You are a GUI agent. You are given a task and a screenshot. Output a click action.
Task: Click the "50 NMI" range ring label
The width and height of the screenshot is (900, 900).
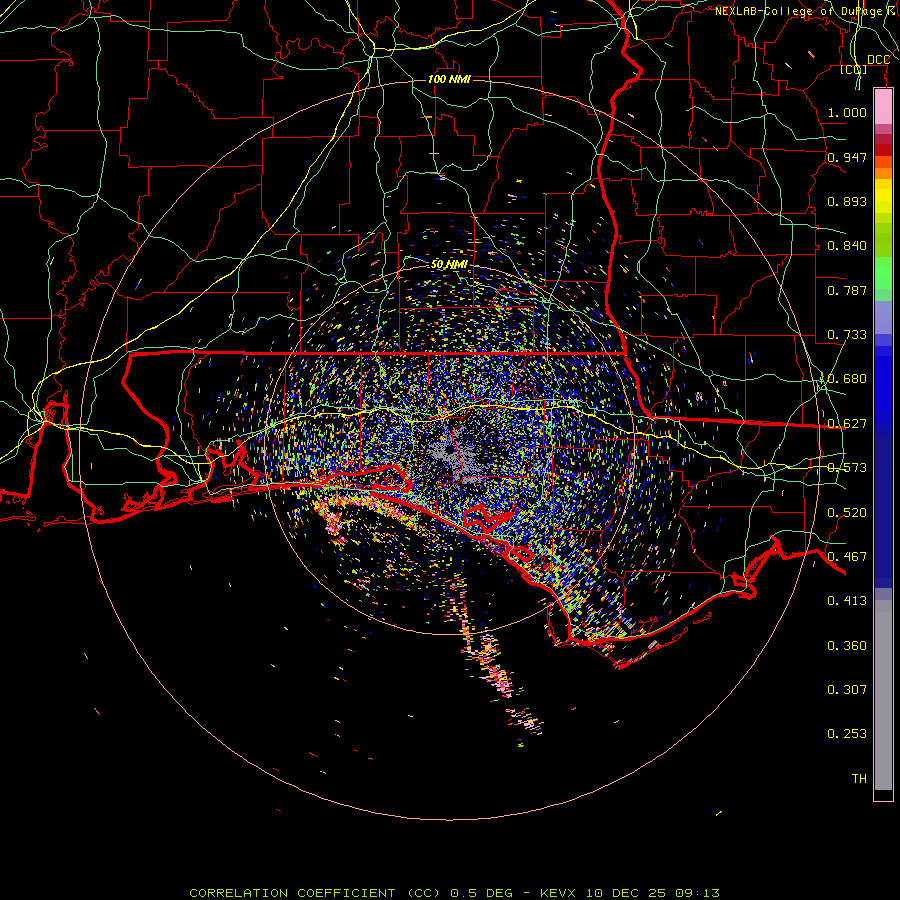[x=449, y=264]
